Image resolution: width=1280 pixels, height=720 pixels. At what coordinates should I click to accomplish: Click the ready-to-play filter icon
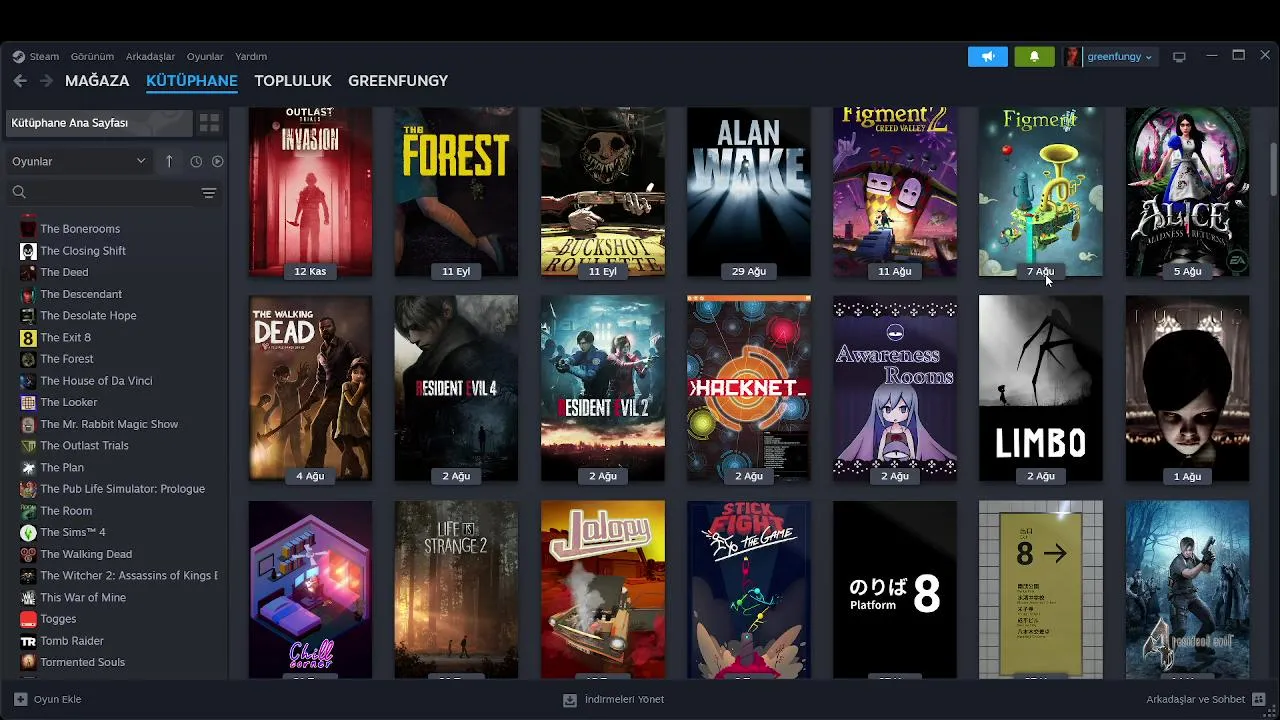click(x=217, y=161)
